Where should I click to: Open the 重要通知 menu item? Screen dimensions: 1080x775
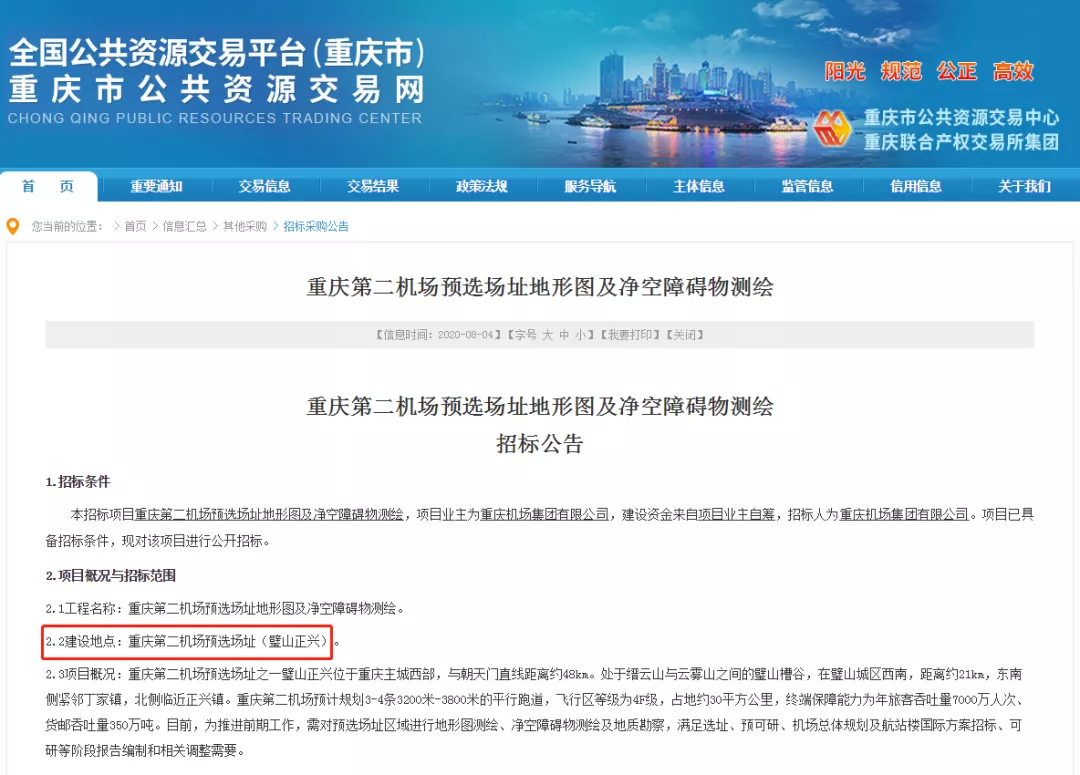click(156, 186)
